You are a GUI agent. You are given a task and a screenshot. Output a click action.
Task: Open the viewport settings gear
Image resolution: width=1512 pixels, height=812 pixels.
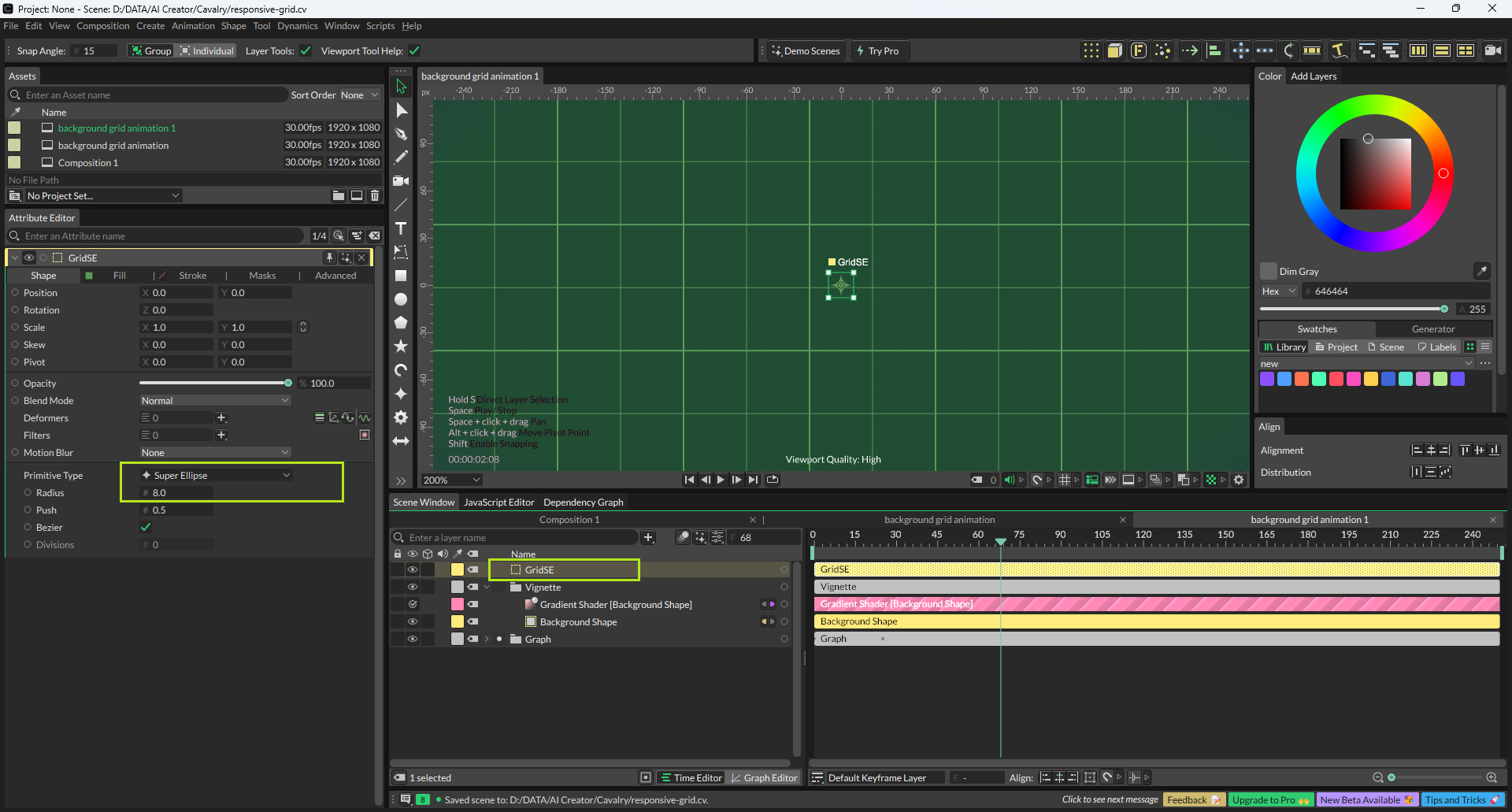1239,480
